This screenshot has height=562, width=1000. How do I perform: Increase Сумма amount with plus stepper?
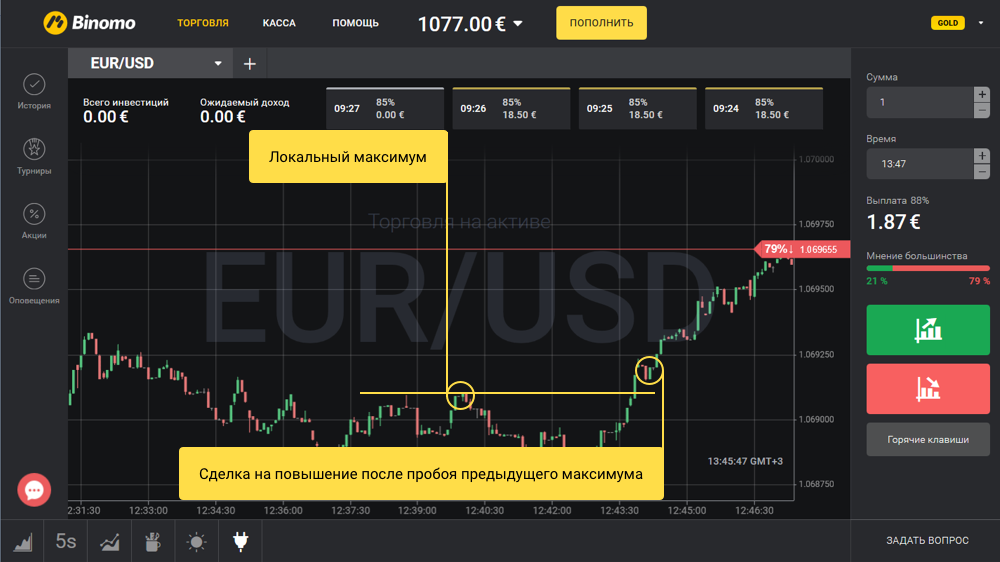click(x=981, y=94)
